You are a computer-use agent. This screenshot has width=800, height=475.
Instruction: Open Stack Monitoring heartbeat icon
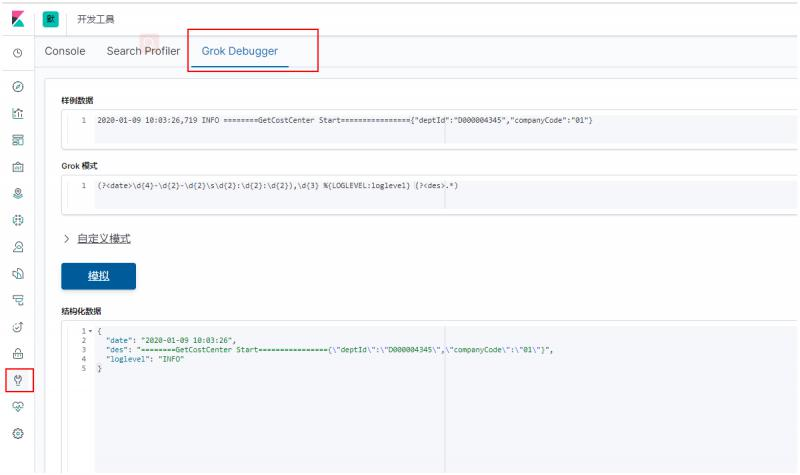(18, 407)
